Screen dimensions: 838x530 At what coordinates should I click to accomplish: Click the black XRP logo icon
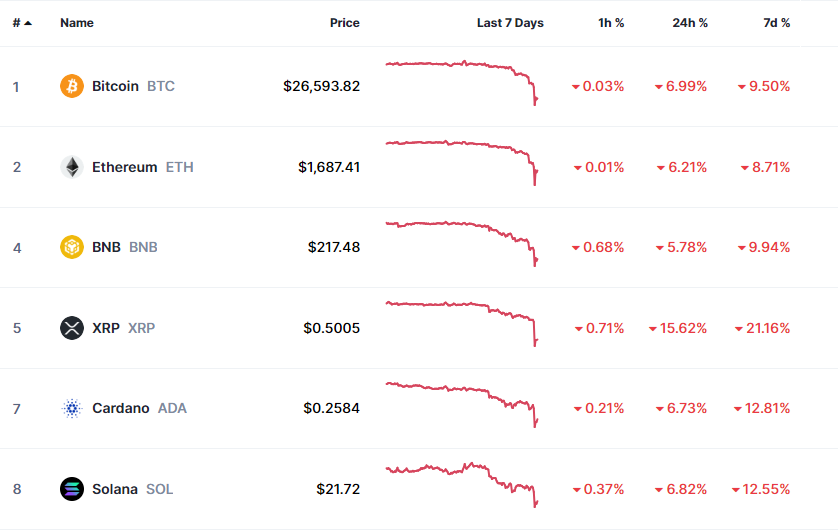click(x=72, y=328)
